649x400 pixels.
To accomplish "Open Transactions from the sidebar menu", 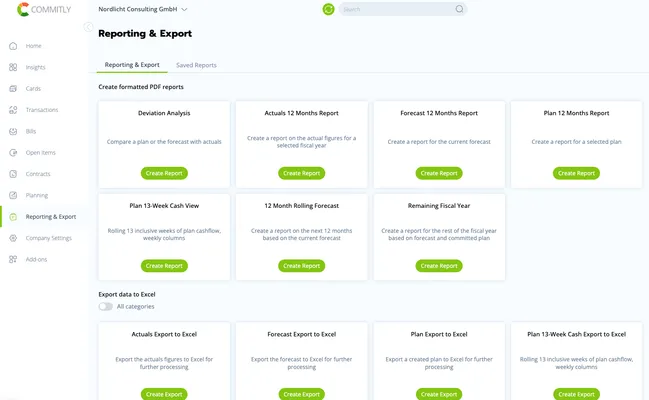I will click(x=42, y=110).
